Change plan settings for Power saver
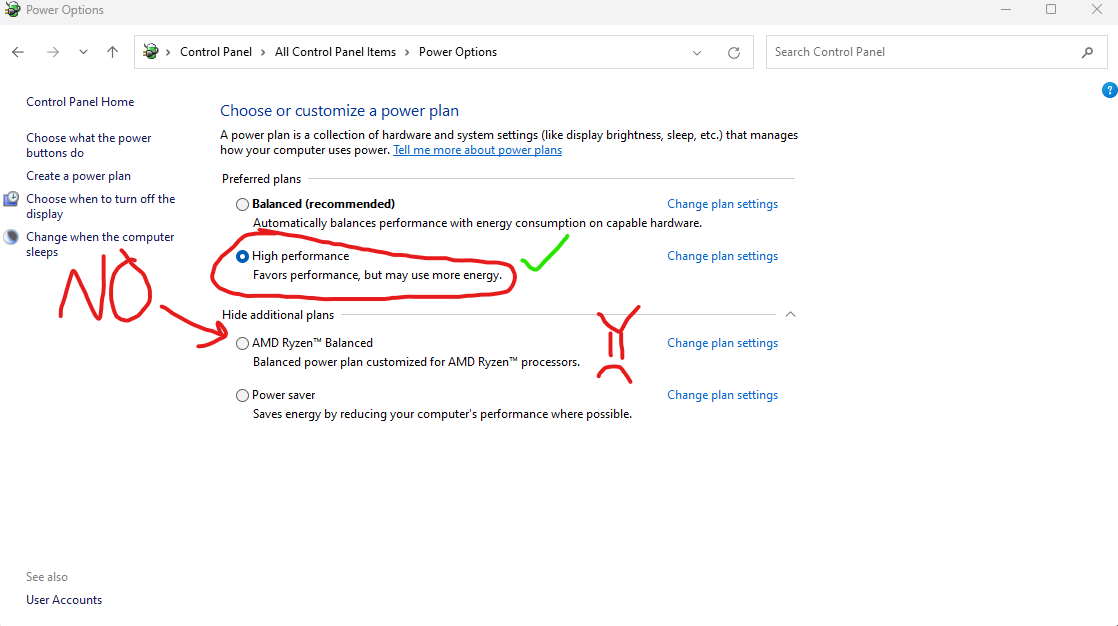The height and width of the screenshot is (626, 1118). [722, 395]
